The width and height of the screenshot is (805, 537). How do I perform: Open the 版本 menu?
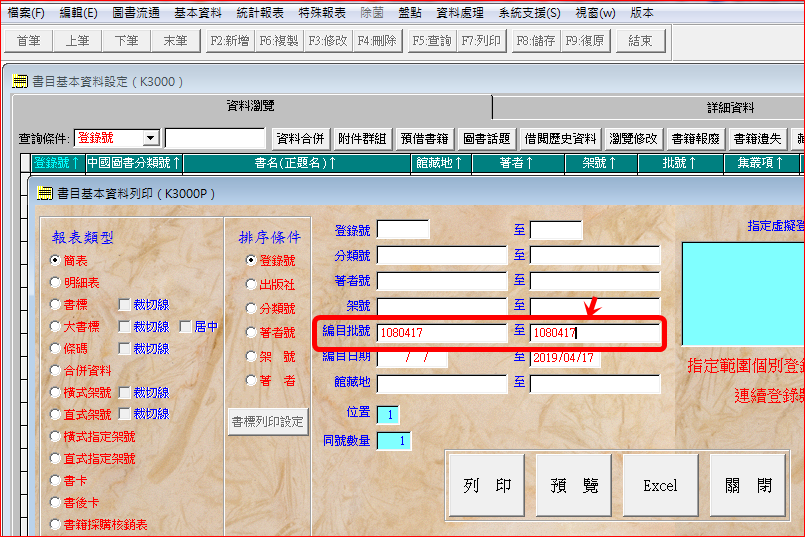tap(642, 13)
